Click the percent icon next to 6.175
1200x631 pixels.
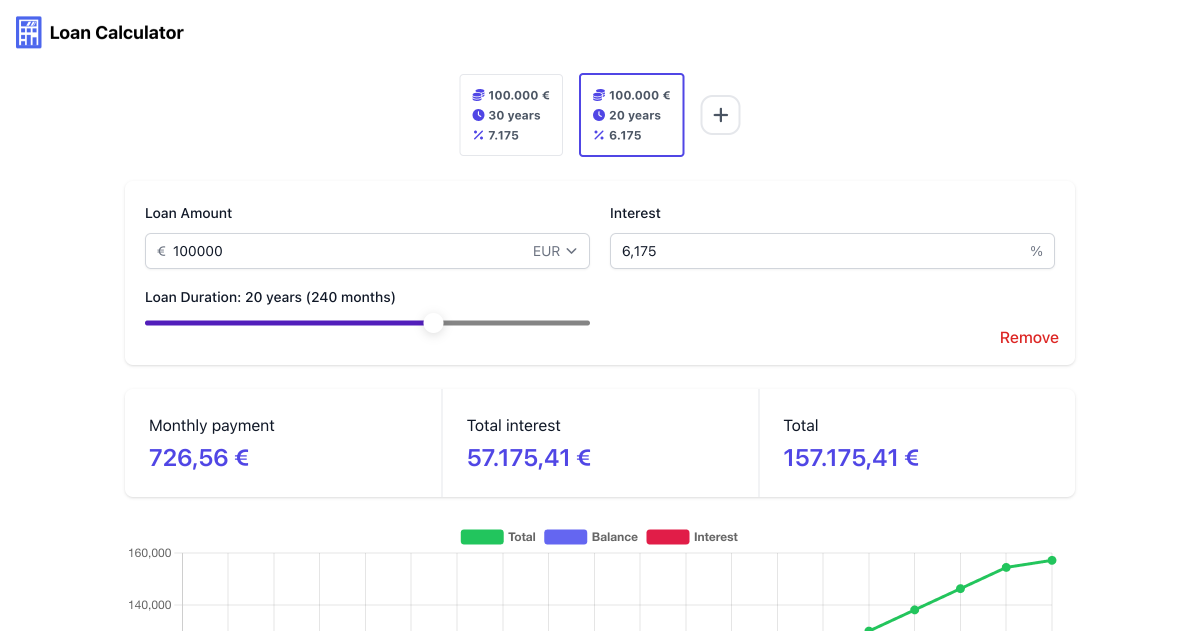coord(600,135)
